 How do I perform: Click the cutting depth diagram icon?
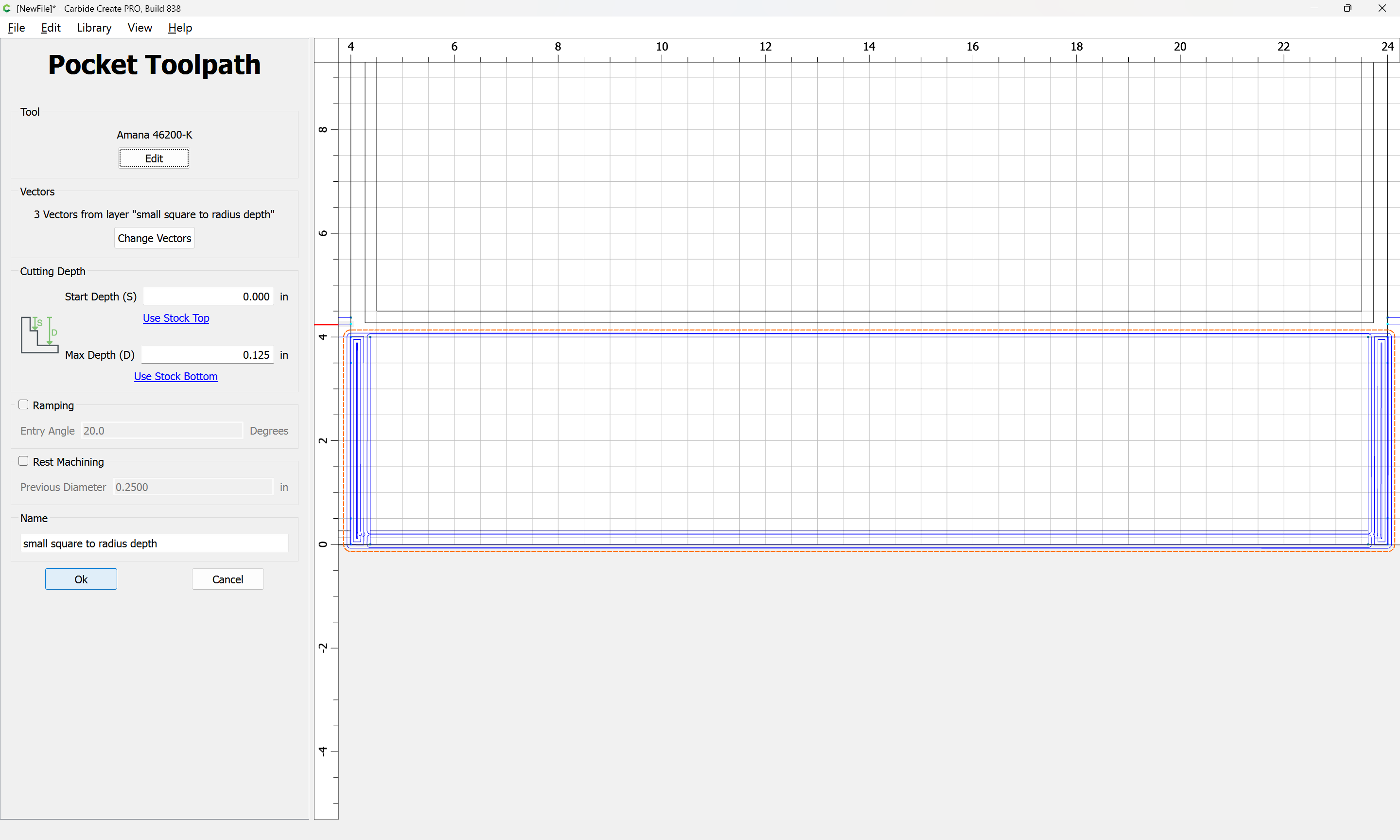click(39, 334)
